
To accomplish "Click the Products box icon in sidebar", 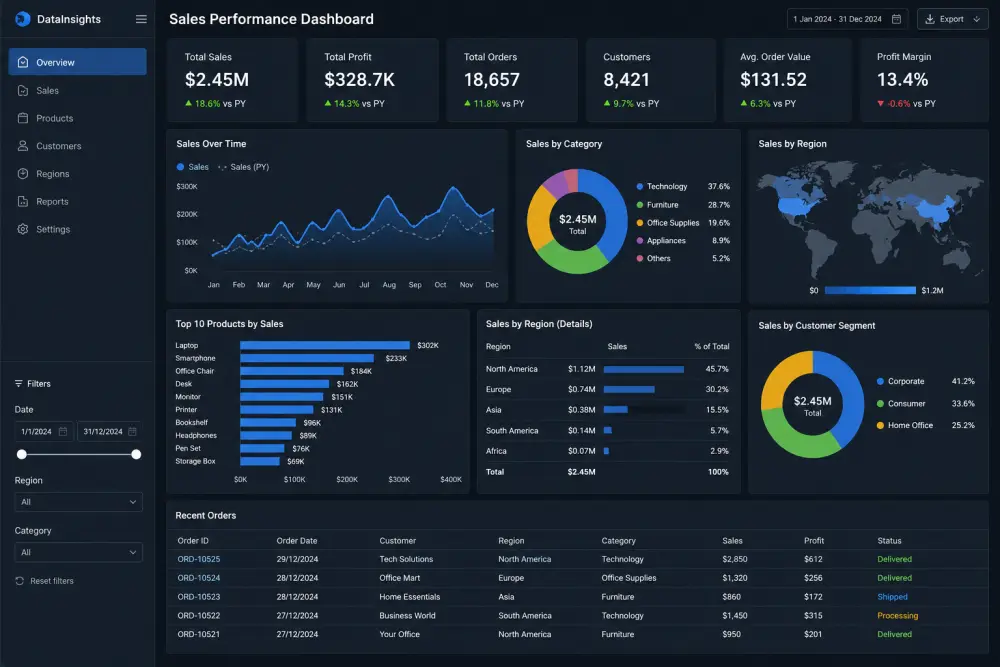I will (23, 118).
